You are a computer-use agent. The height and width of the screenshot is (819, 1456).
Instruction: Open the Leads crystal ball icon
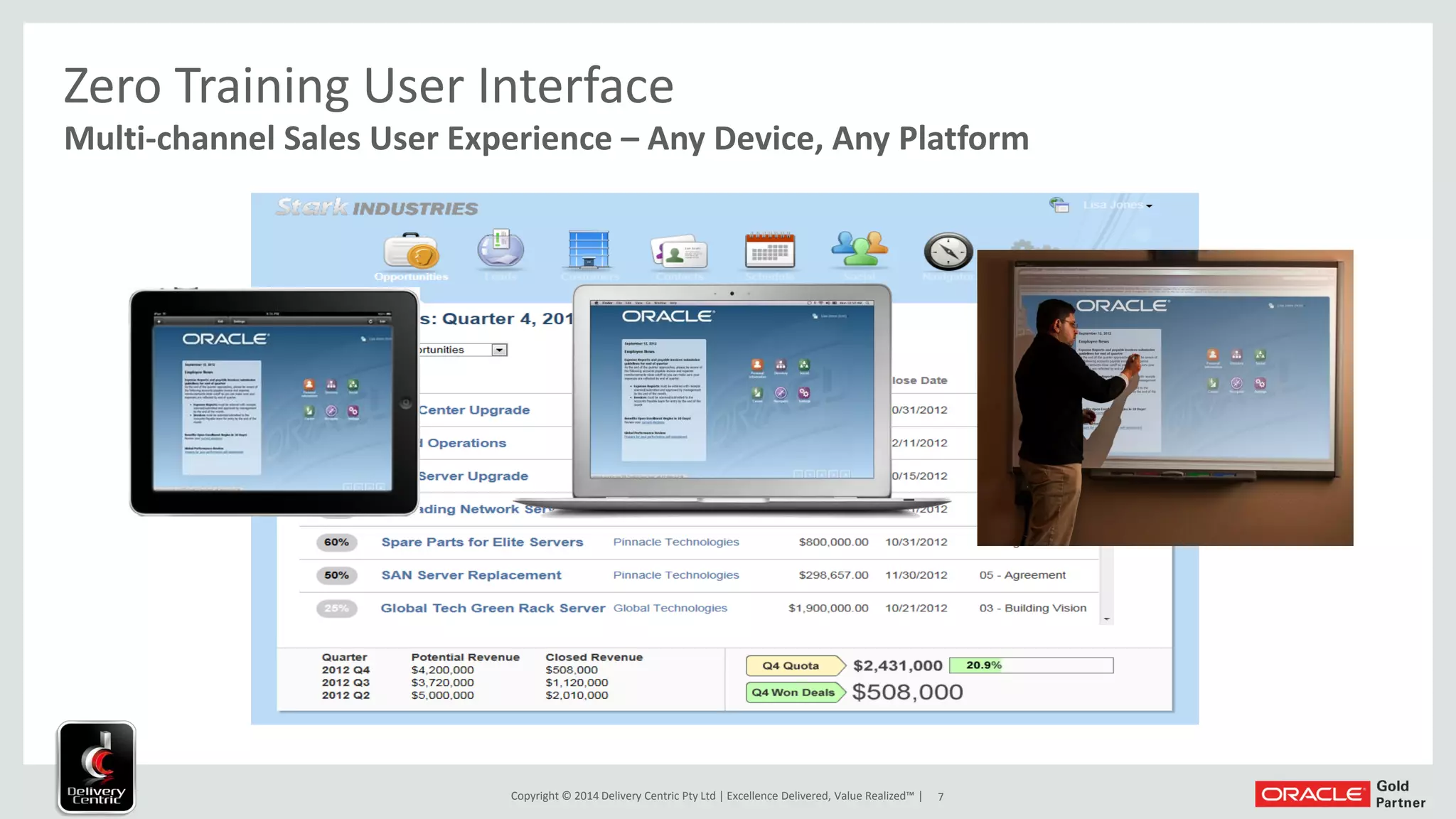click(x=500, y=250)
